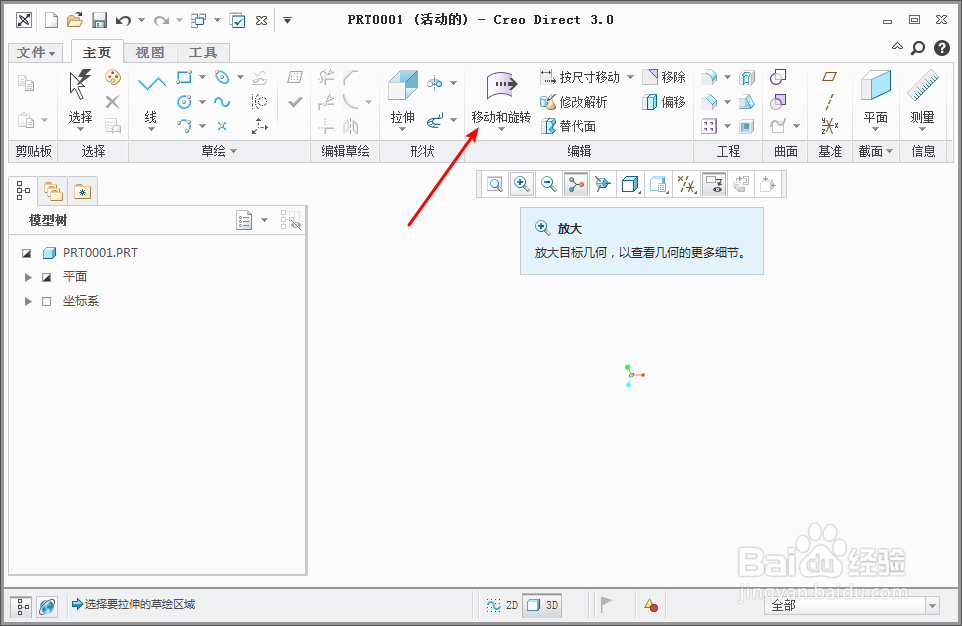
Task: Open the folder browser panel tab icon
Action: [x=53, y=191]
